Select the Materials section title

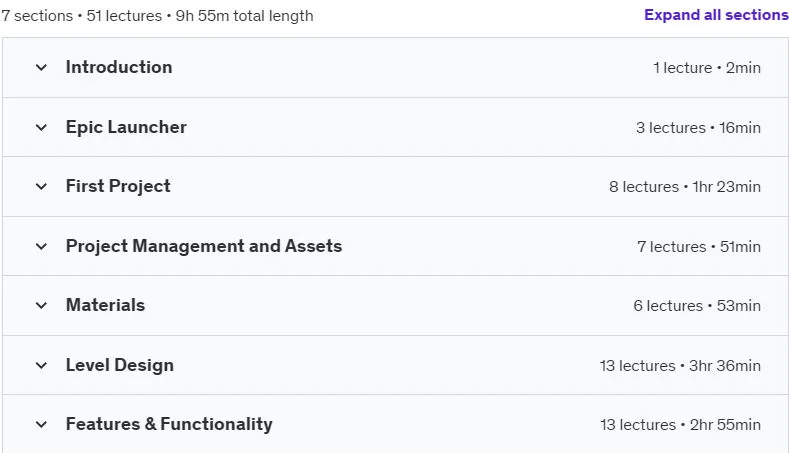click(105, 305)
